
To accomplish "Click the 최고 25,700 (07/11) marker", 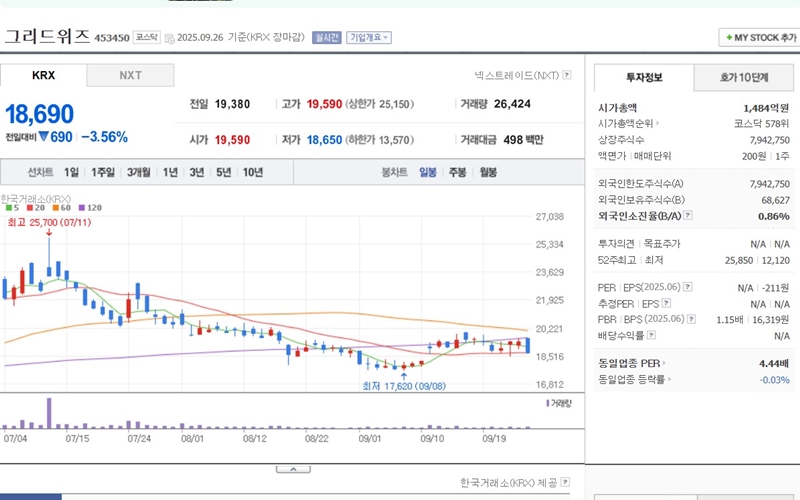I will [x=49, y=222].
